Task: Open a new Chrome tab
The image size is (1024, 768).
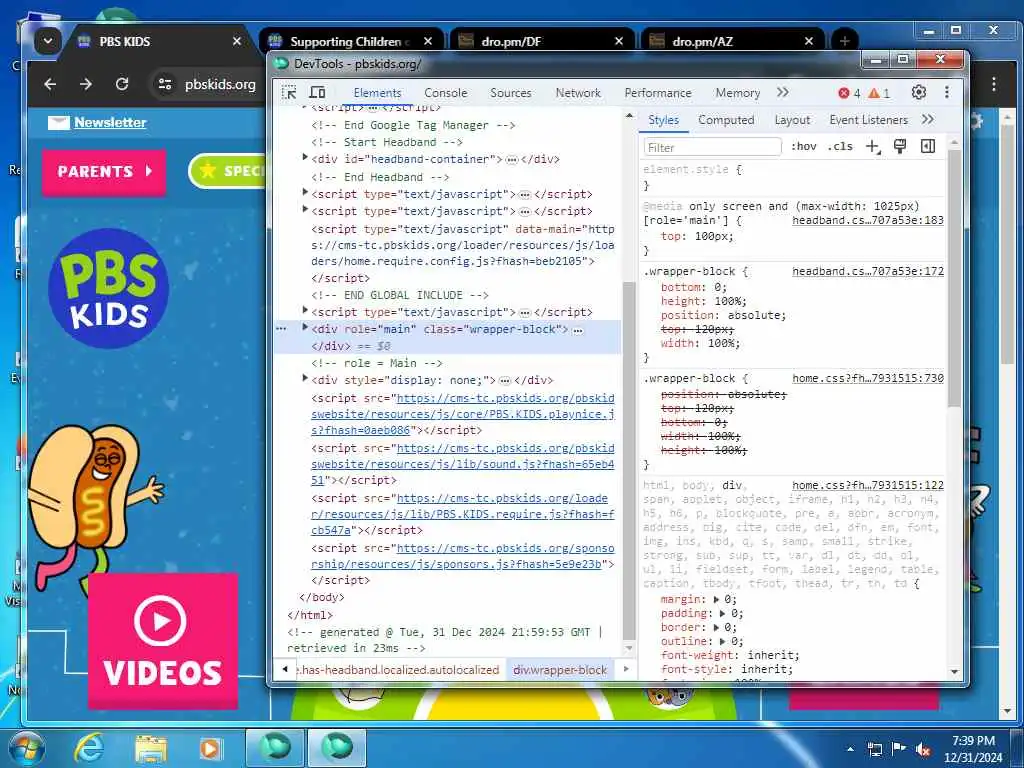Action: pyautogui.click(x=844, y=41)
